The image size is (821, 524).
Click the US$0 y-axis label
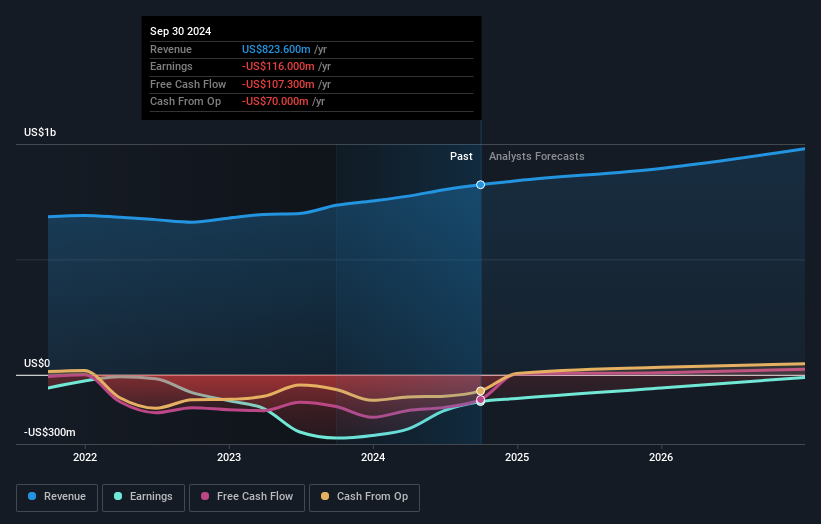pyautogui.click(x=37, y=363)
